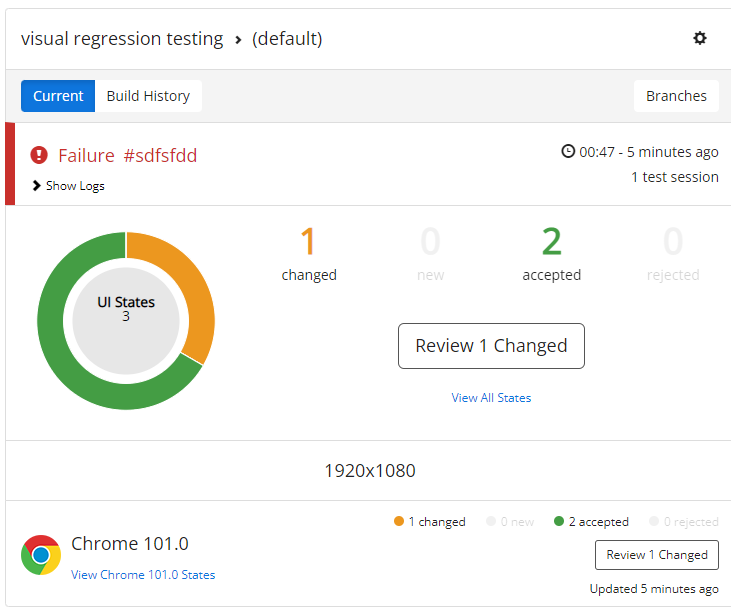Switch to the Build History tab
This screenshot has width=731, height=615.
point(148,96)
